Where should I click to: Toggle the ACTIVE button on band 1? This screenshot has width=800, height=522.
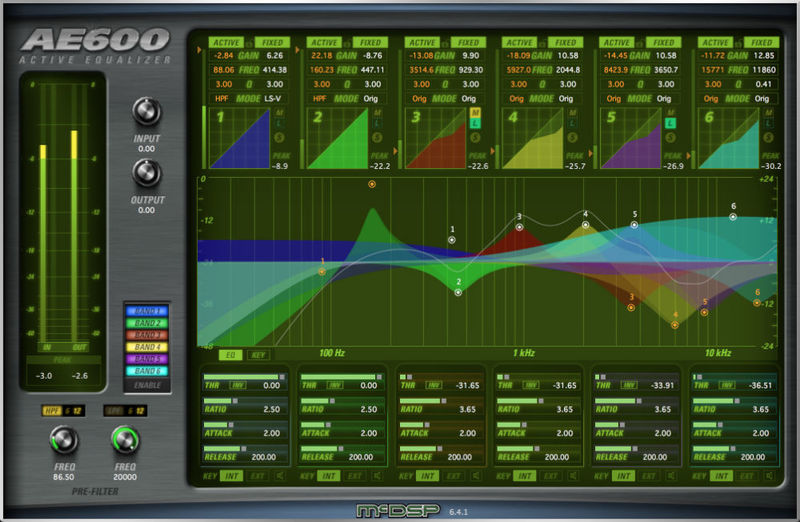(x=226, y=43)
